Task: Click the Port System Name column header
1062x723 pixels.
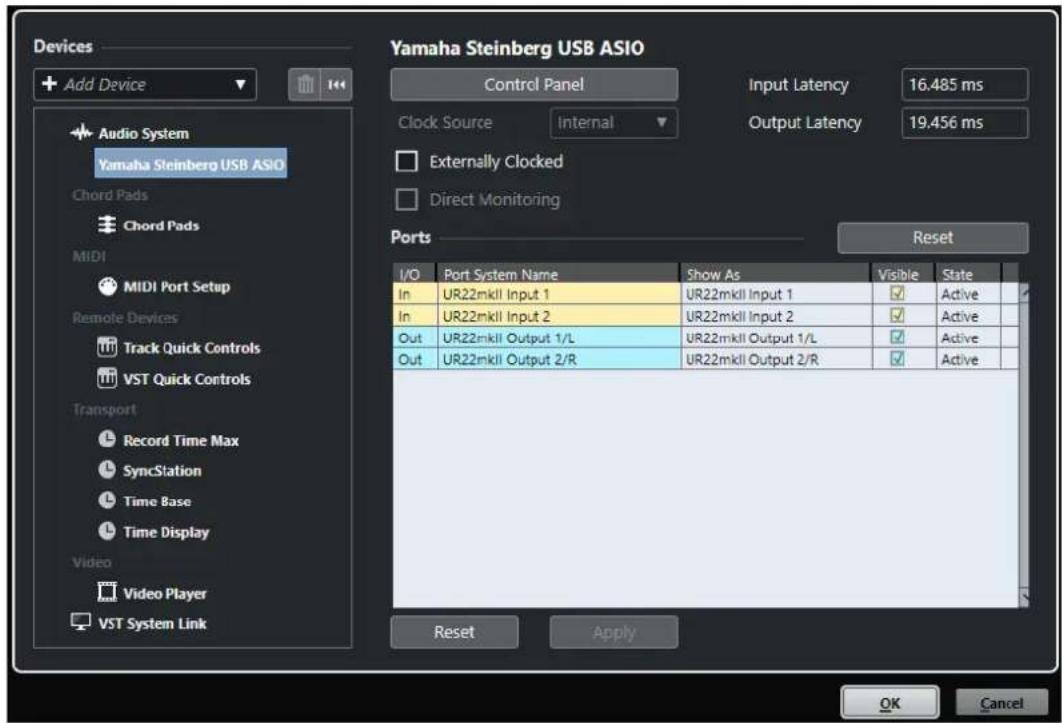Action: click(557, 274)
